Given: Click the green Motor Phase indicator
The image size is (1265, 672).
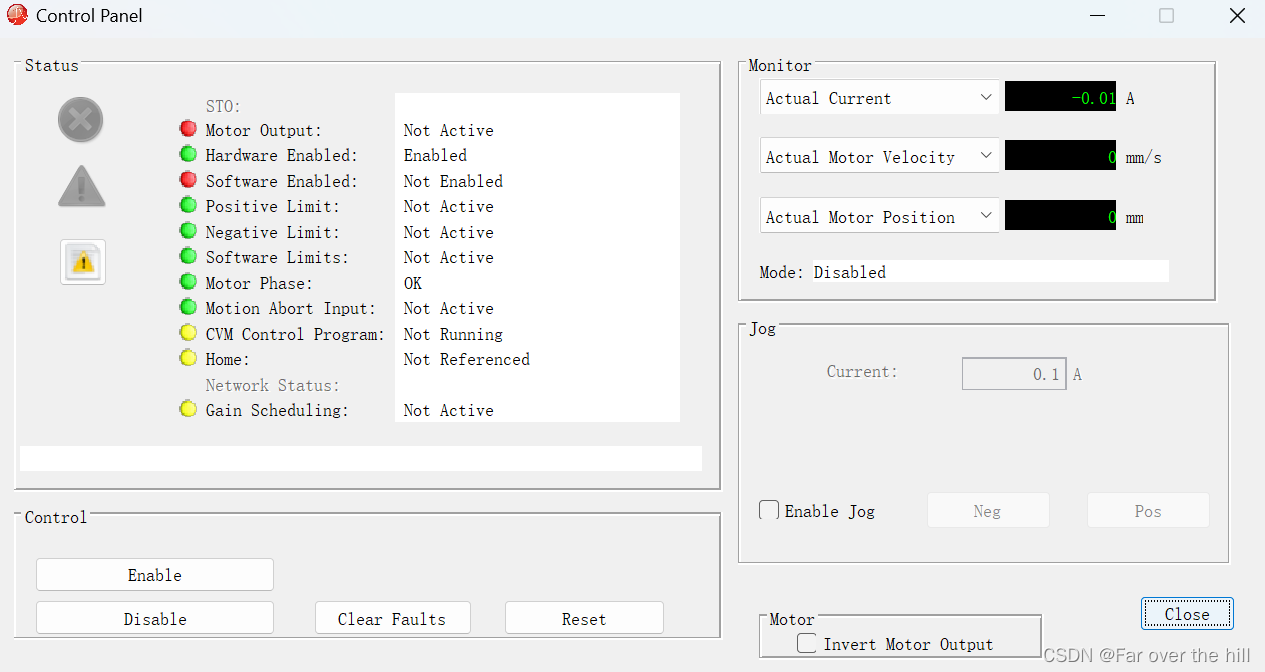Looking at the screenshot, I should [x=188, y=282].
